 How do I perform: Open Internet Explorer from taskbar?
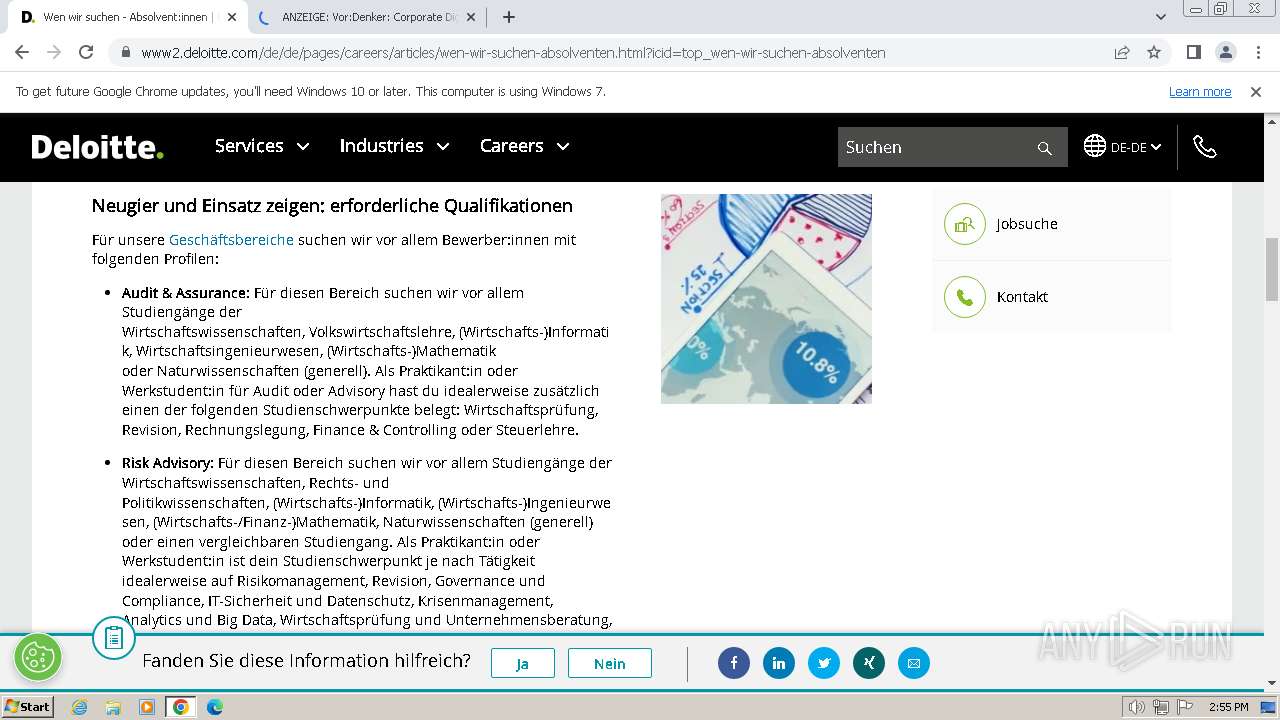pyautogui.click(x=79, y=707)
